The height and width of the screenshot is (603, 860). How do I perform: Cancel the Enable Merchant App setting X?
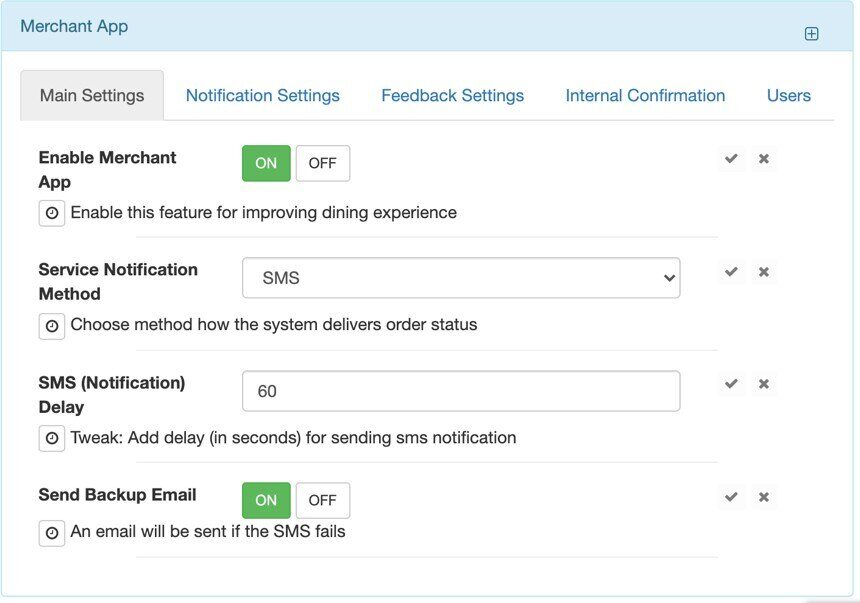tap(763, 159)
